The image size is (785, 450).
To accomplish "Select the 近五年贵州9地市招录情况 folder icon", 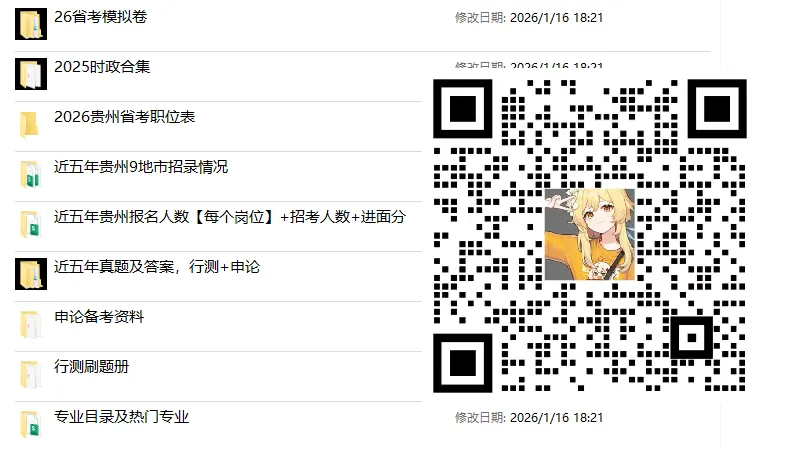I will click(30, 174).
